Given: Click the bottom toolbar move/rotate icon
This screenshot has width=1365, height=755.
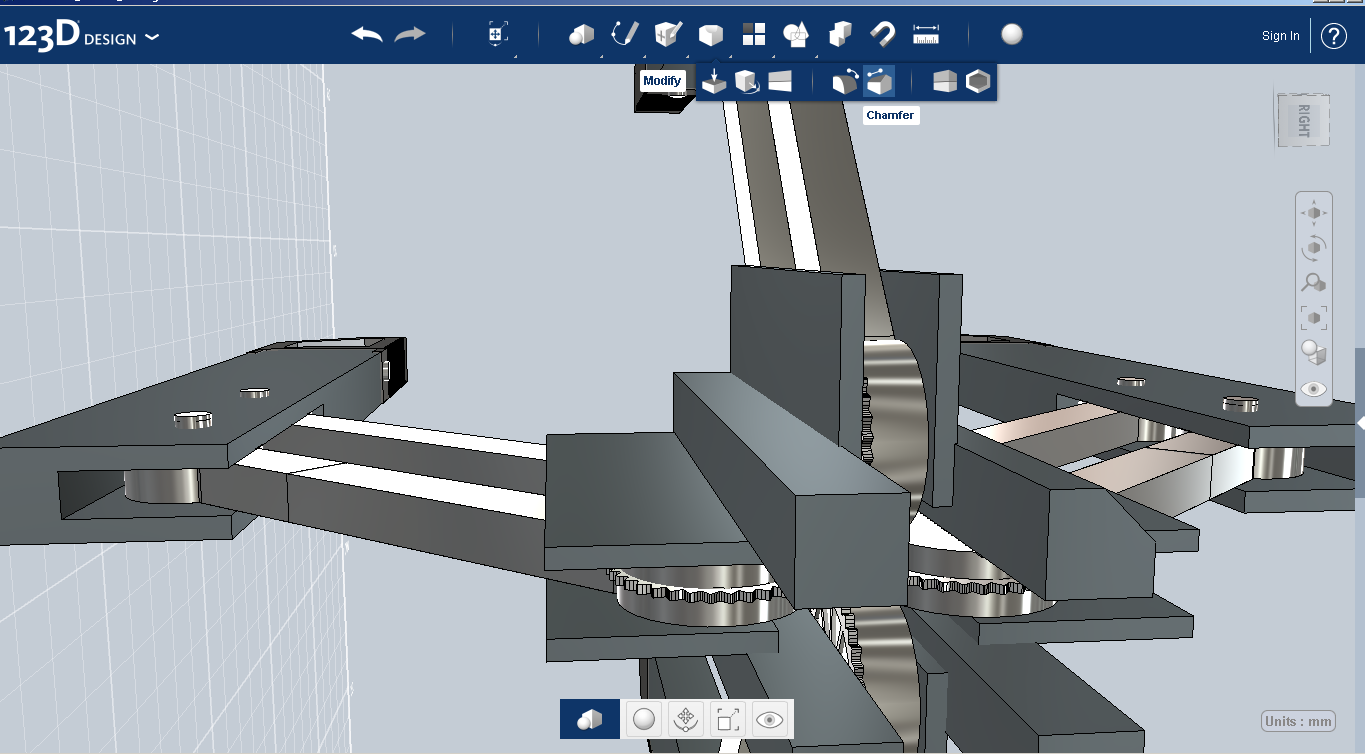Looking at the screenshot, I should 686,719.
